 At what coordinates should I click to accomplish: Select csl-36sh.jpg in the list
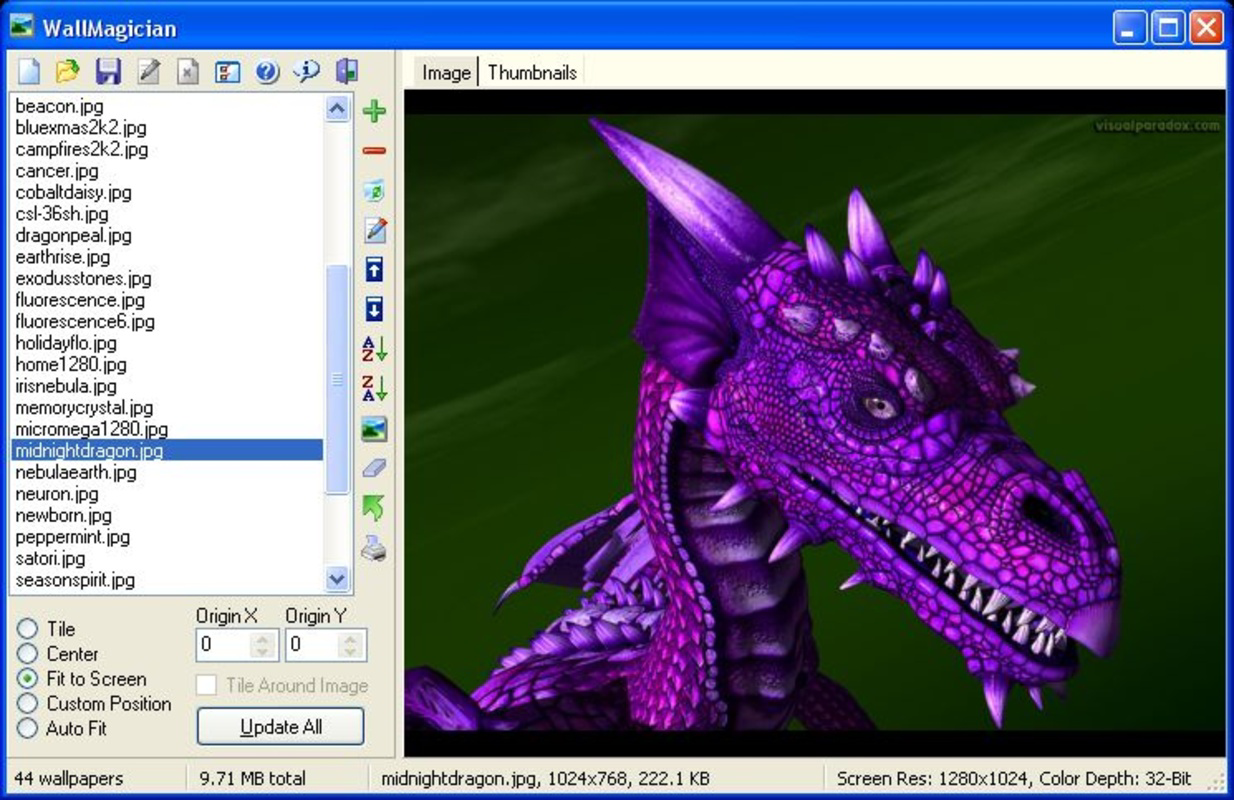tap(167, 214)
